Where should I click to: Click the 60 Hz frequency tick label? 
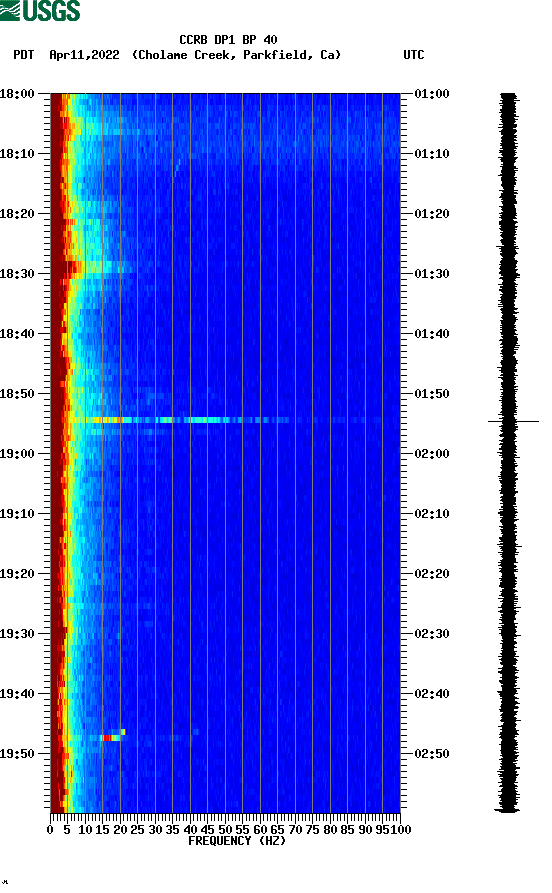click(x=260, y=830)
